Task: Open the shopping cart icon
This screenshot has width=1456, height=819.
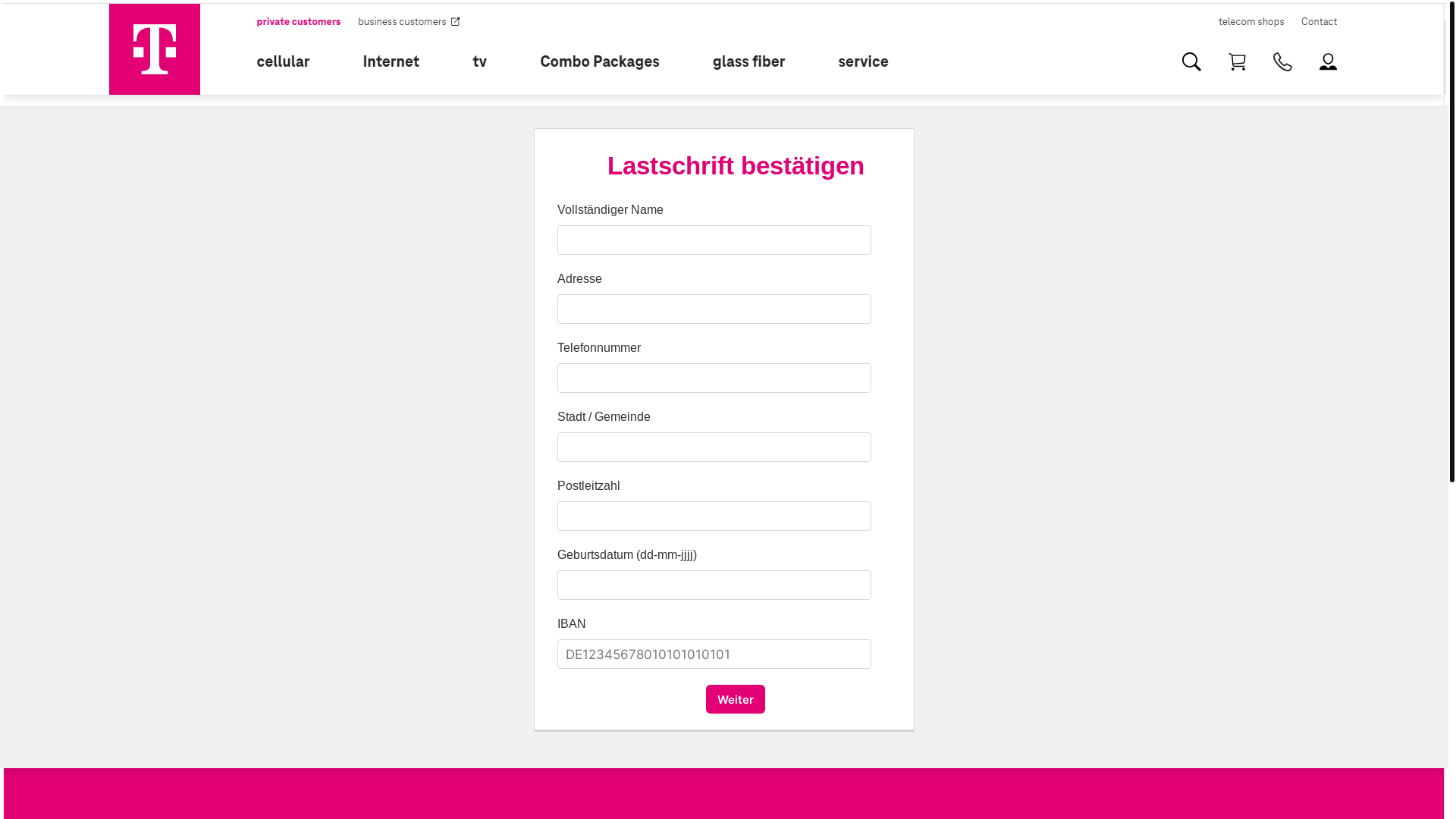Action: (x=1237, y=61)
